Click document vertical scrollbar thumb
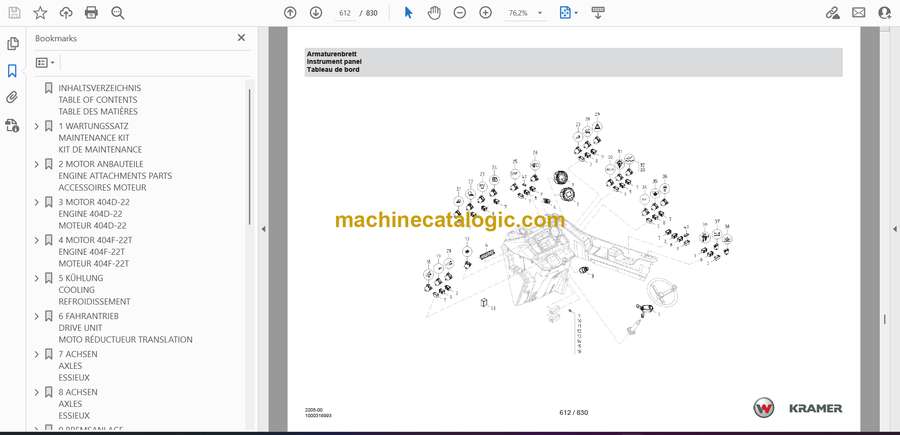 885,319
